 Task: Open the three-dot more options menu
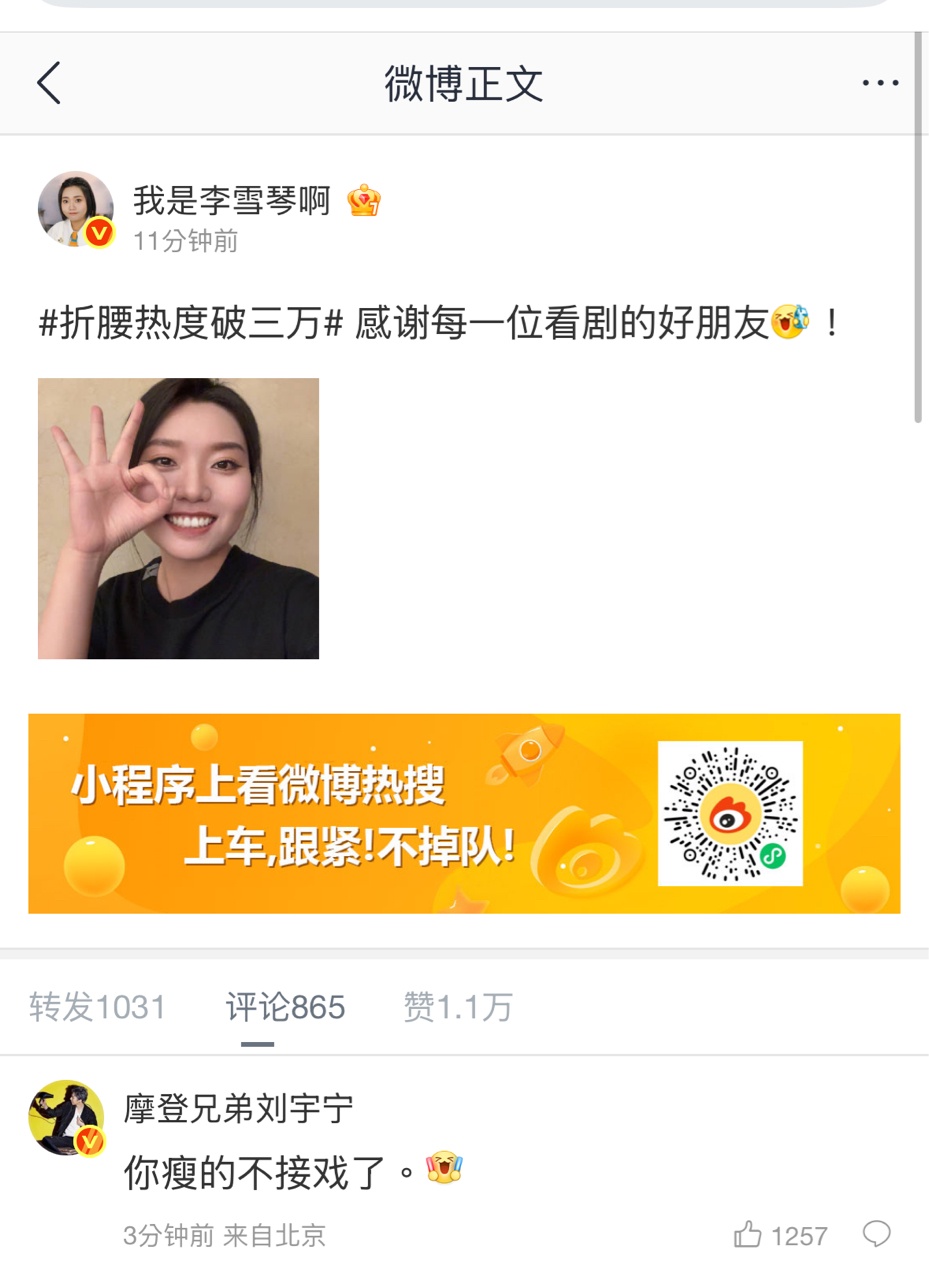(x=880, y=83)
